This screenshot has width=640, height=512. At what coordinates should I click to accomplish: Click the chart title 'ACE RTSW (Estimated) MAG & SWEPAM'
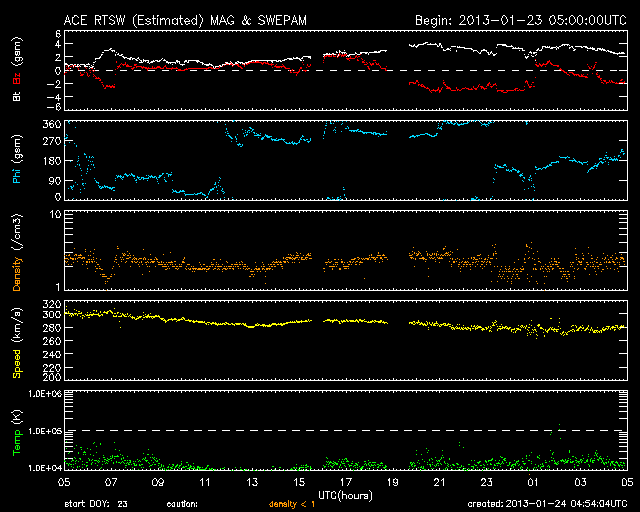(x=185, y=20)
